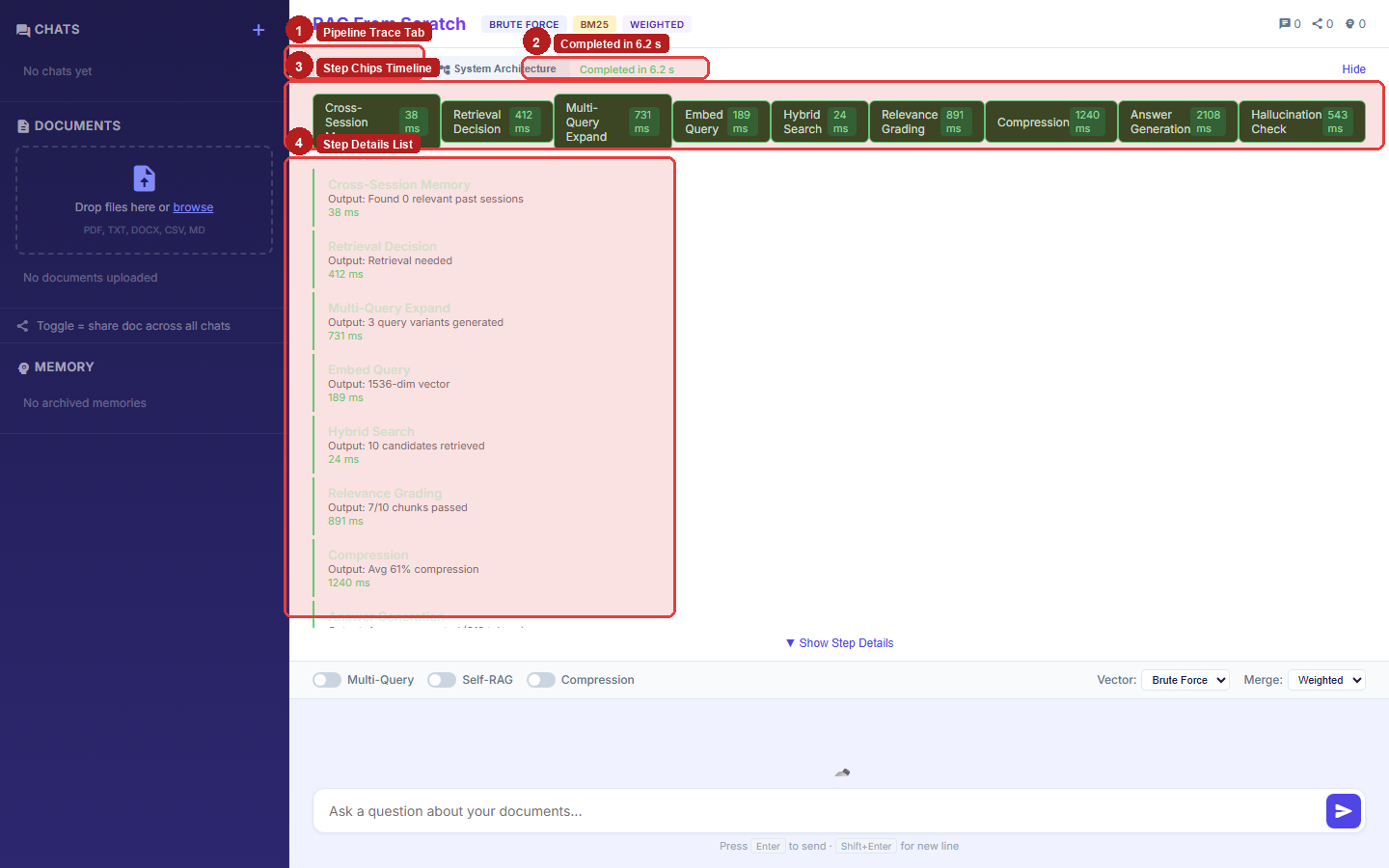Click the 'No documents uploaded' text
This screenshot has width=1389, height=868.
(91, 278)
